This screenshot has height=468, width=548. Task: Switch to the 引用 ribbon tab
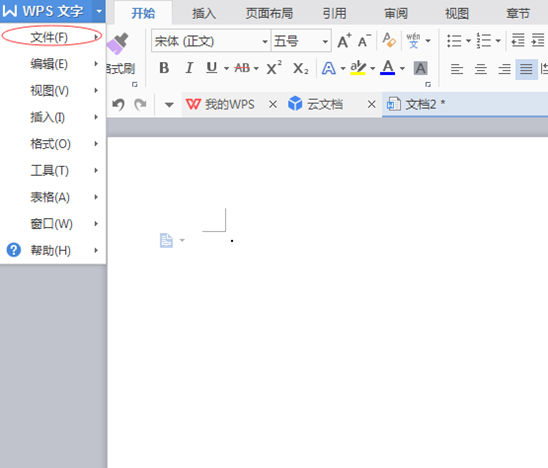pyautogui.click(x=334, y=14)
